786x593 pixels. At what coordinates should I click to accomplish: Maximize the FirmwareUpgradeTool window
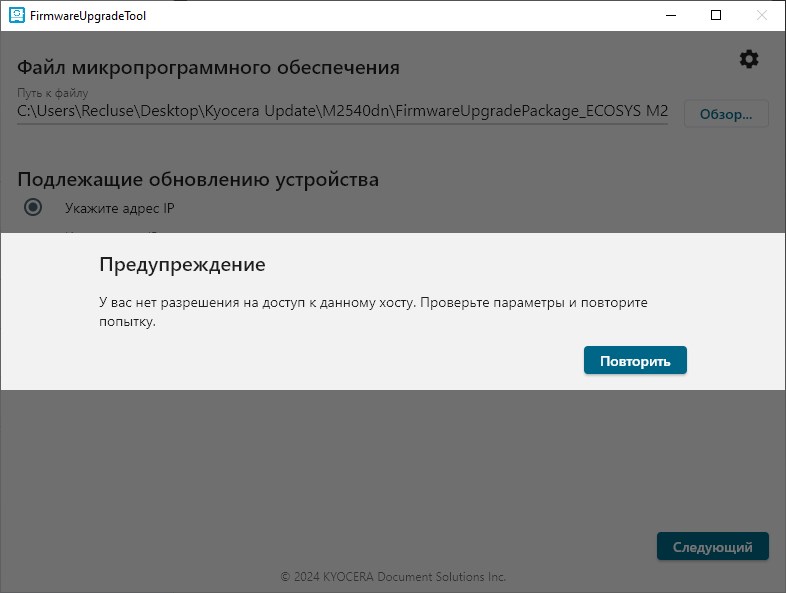[716, 16]
